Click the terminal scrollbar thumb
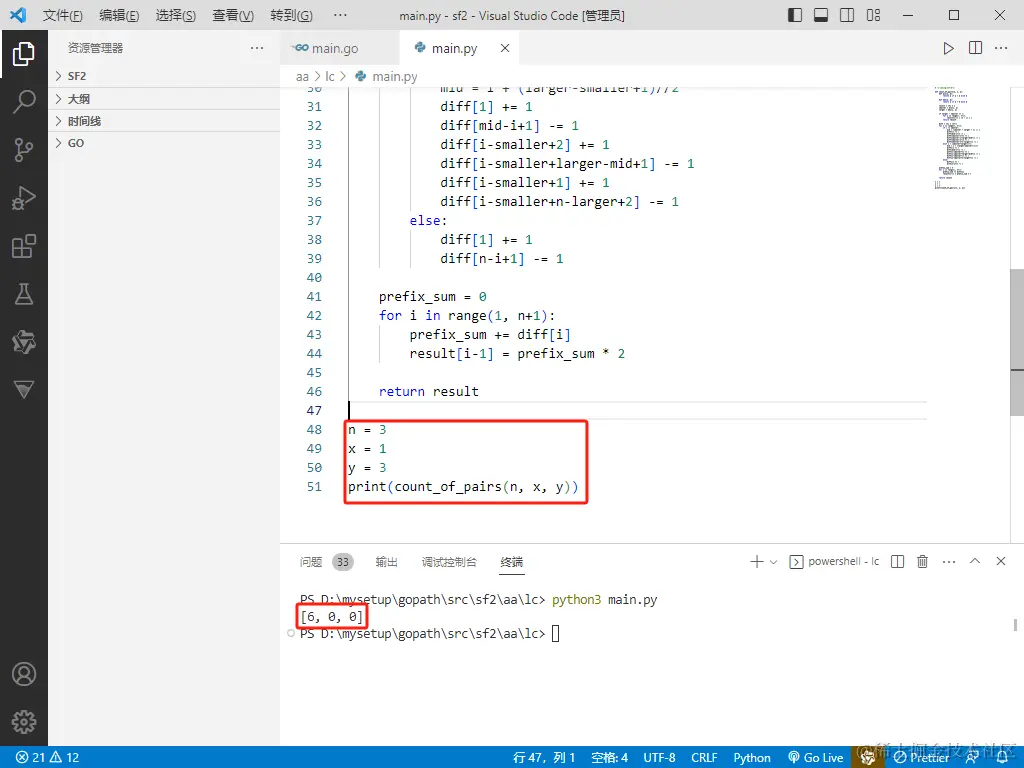This screenshot has width=1024, height=768. [x=1015, y=625]
